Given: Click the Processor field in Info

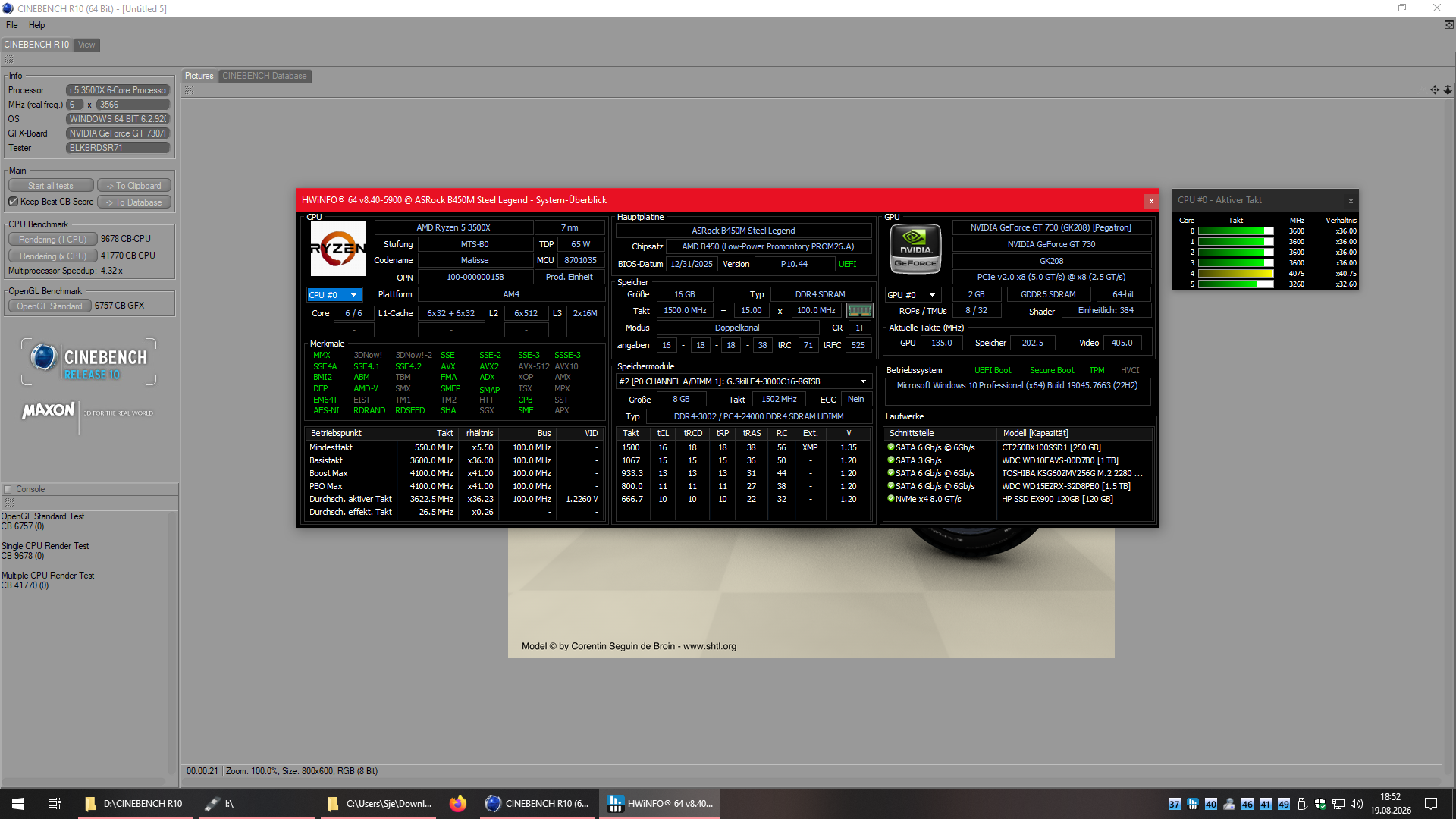Looking at the screenshot, I should tap(118, 90).
